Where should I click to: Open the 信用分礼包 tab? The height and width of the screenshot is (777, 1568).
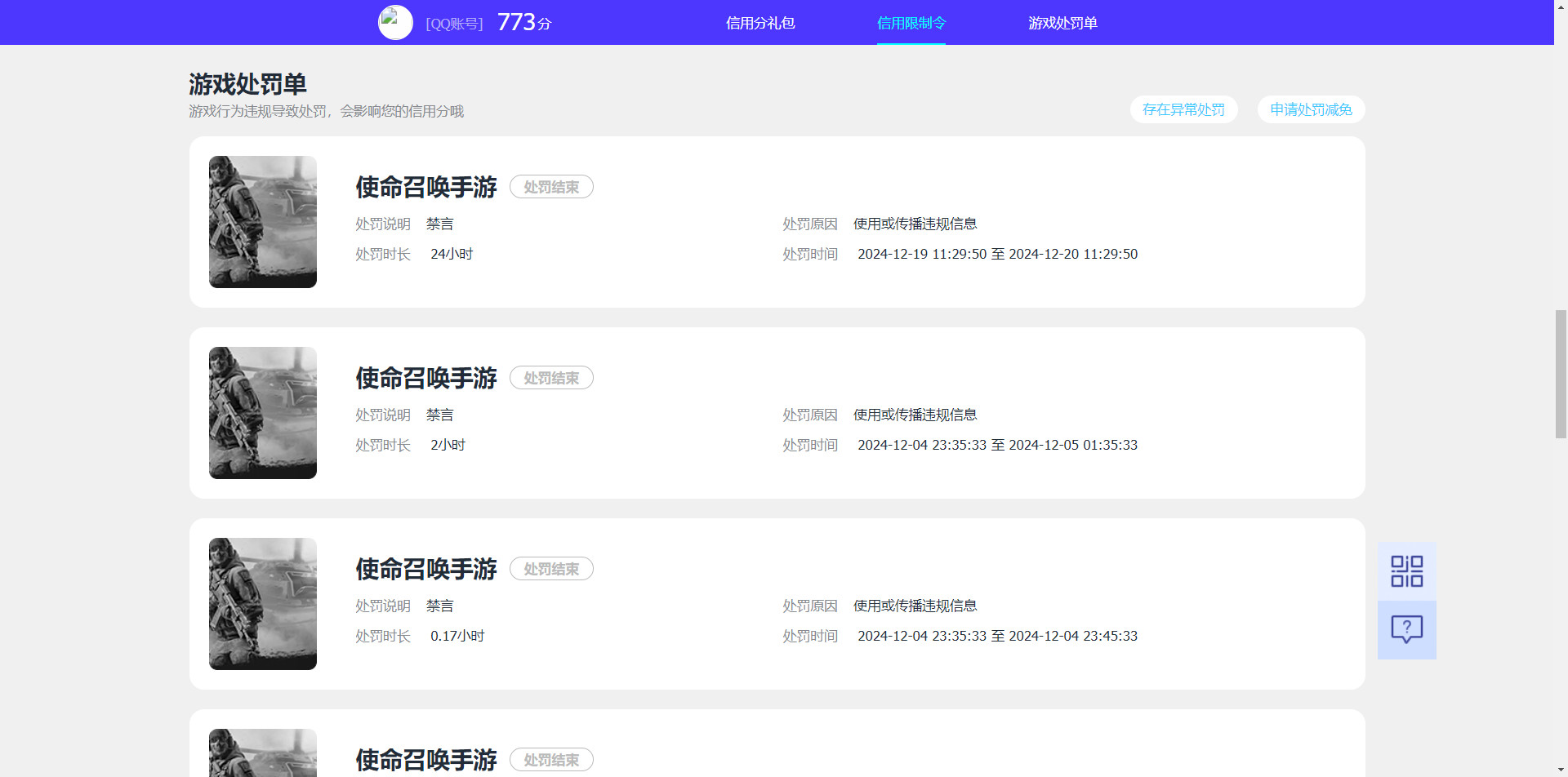click(x=760, y=23)
